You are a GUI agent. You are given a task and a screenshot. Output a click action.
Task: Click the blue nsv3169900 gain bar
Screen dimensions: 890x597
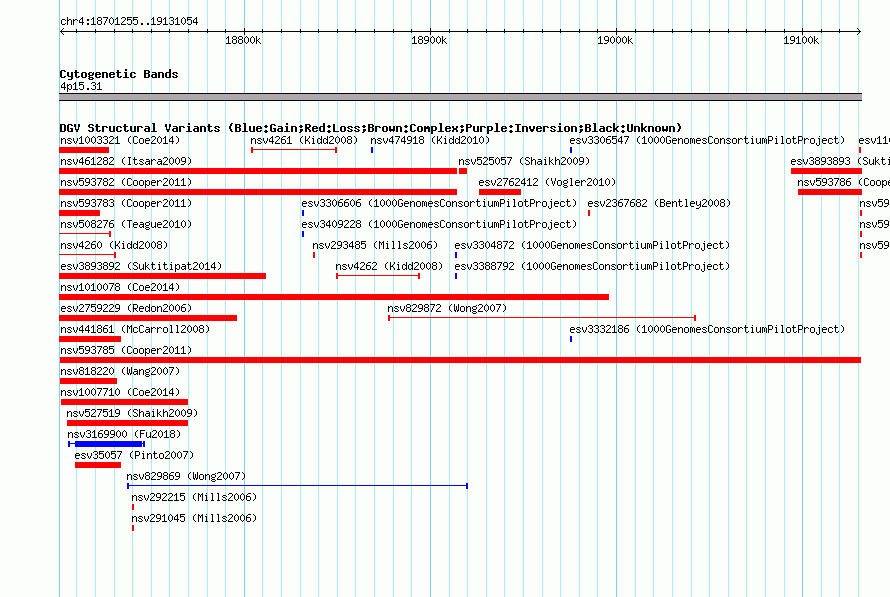(x=108, y=444)
